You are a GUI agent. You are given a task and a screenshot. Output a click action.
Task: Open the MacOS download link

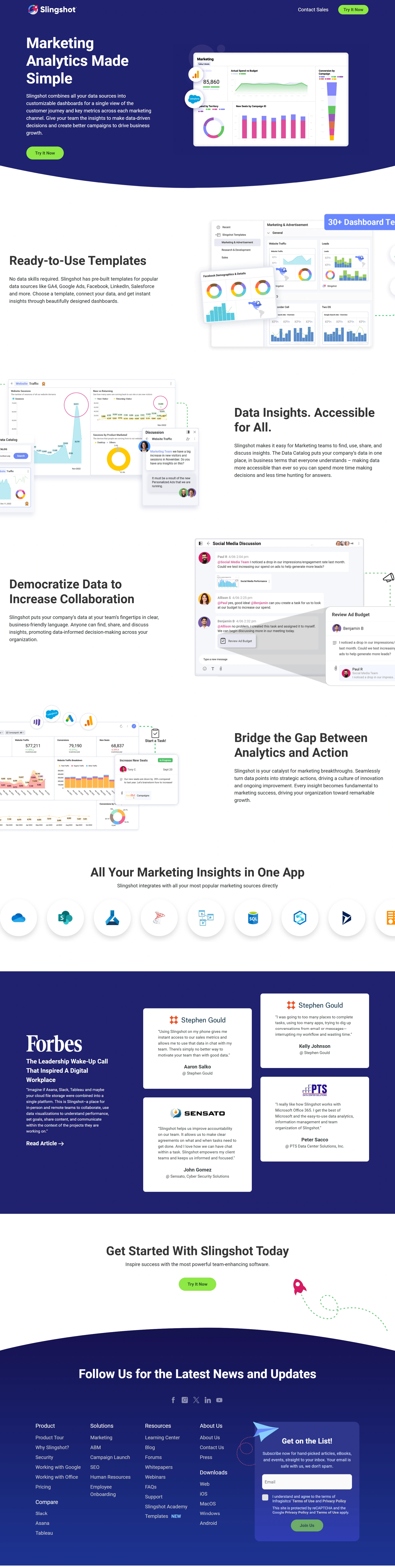pos(208,1503)
